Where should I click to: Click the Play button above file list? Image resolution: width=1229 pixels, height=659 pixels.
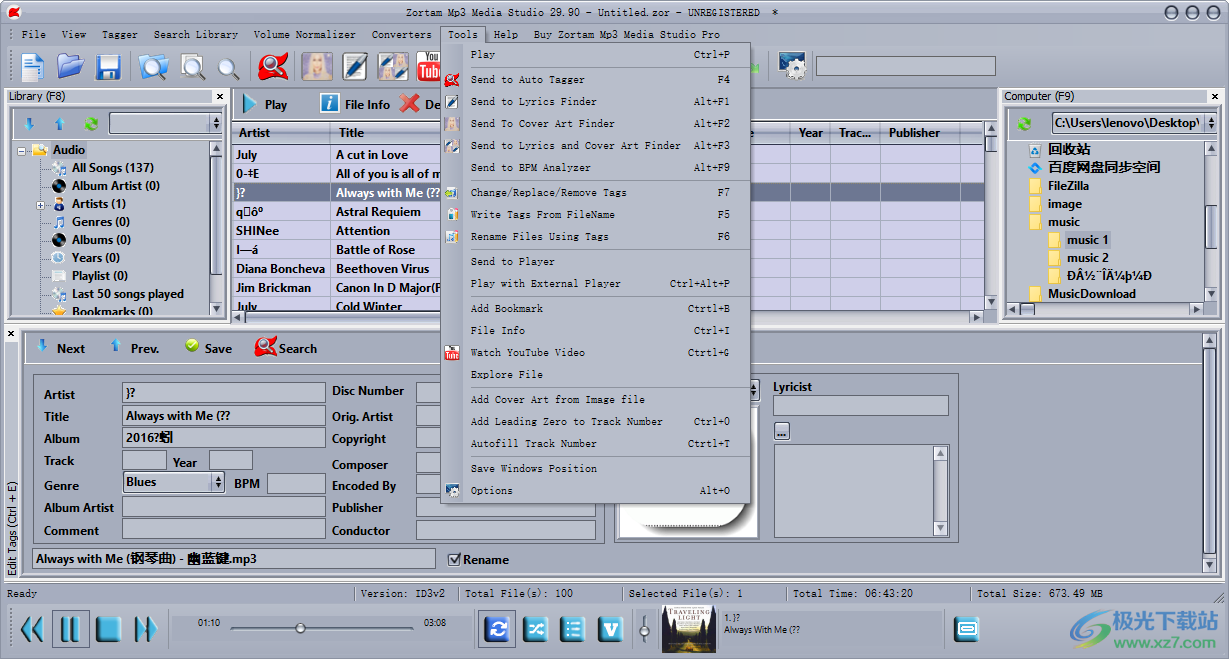[264, 104]
